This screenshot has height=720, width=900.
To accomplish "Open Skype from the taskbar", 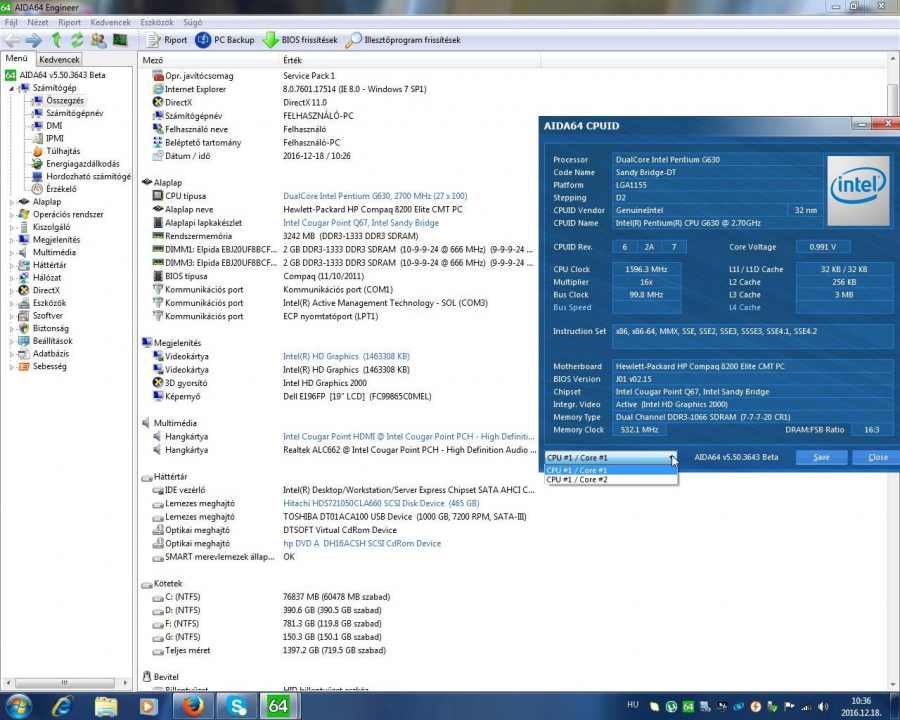I will pyautogui.click(x=236, y=706).
